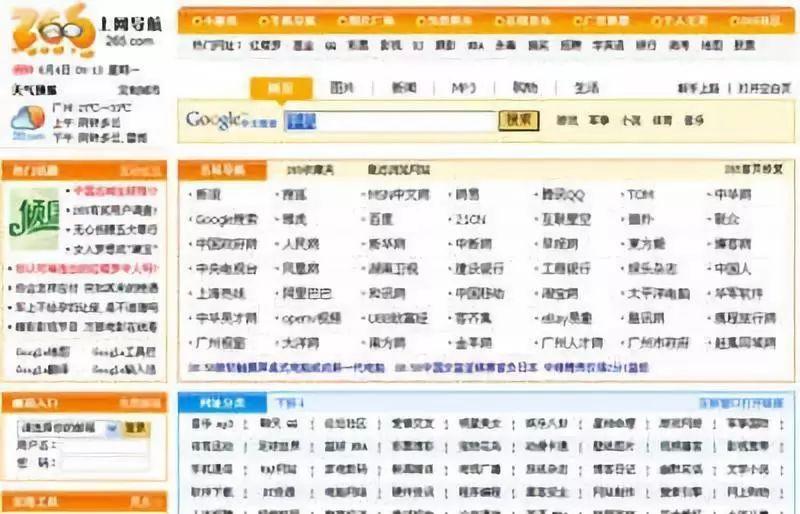800x514 pixels.
Task: Switch to the 购物 tab
Action: pos(525,88)
